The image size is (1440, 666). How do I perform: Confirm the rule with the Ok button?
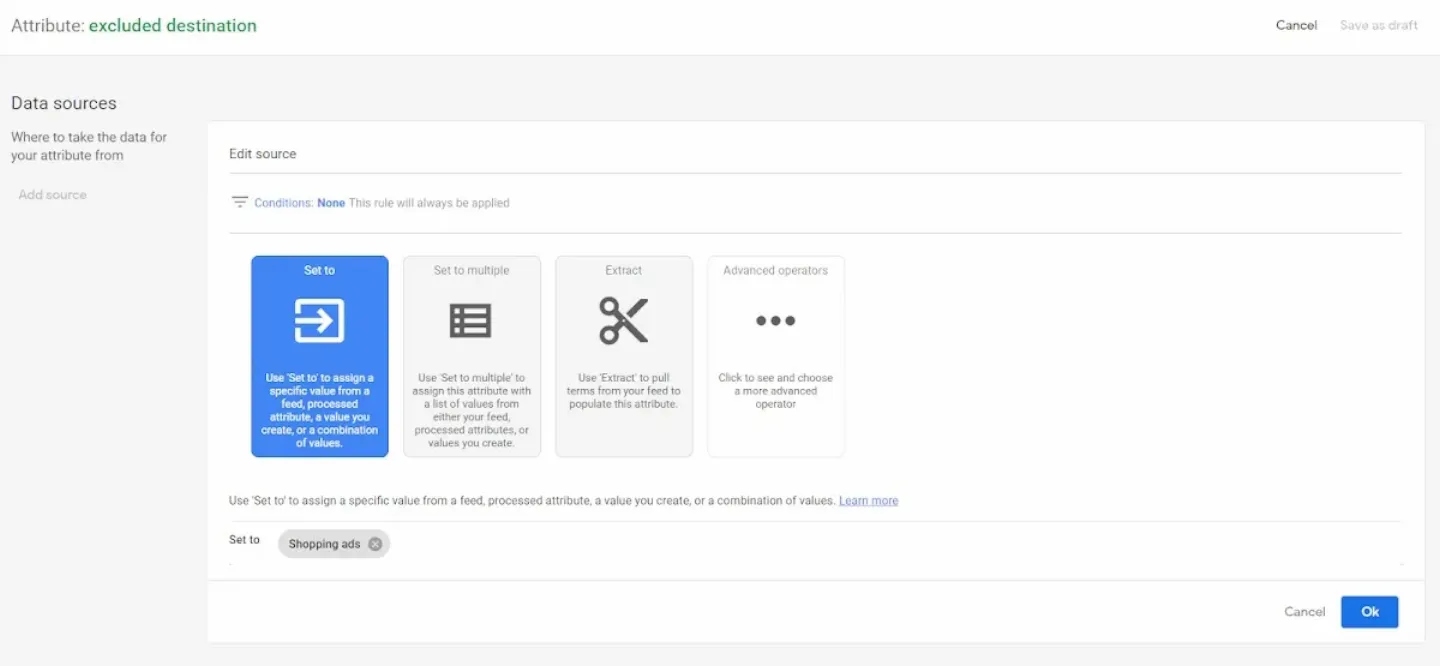tap(1369, 611)
